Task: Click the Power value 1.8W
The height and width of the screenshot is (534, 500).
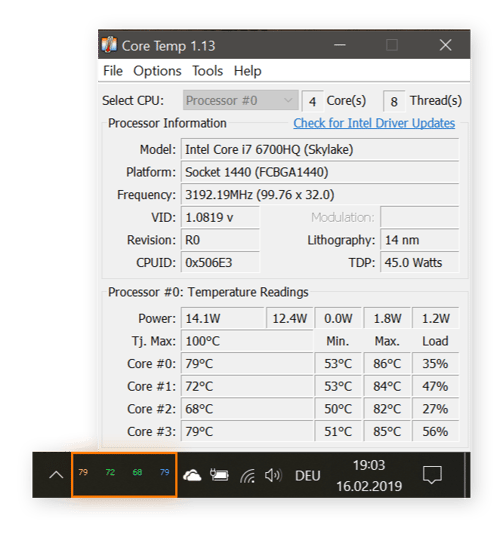Action: point(387,318)
